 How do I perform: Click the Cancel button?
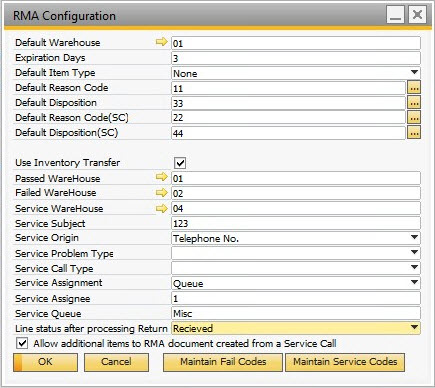[116, 362]
